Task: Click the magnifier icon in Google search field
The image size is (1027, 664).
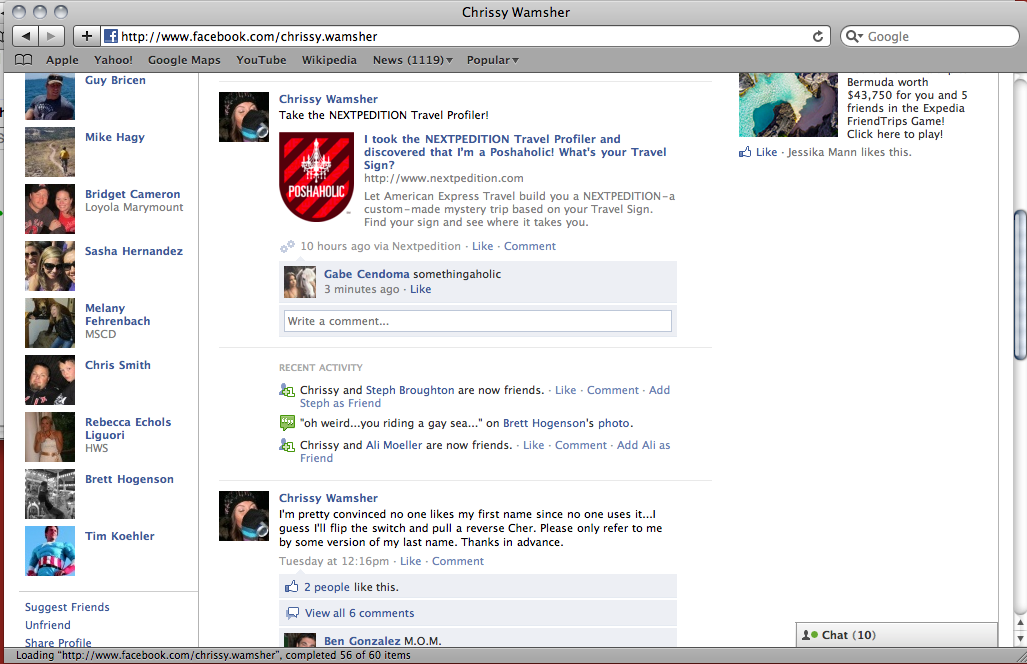Action: tap(854, 36)
